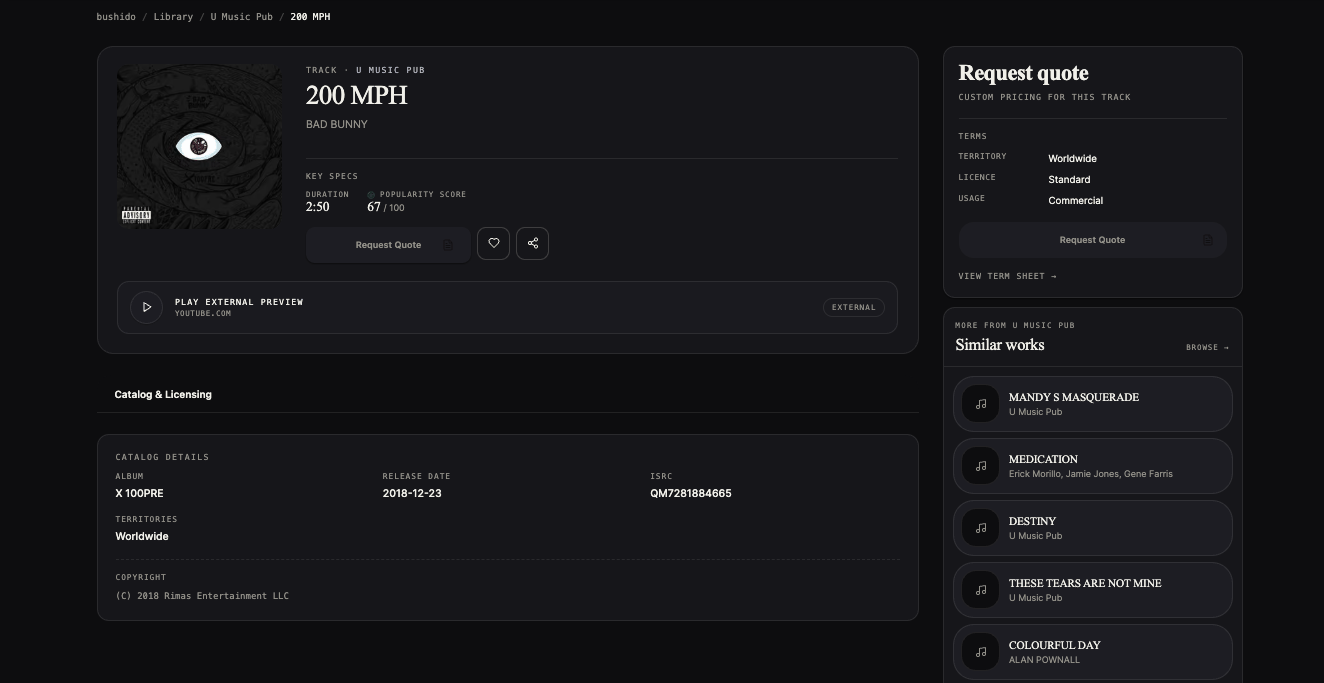Click the document icon in sidebar Request Quote button
1324x683 pixels.
[1208, 240]
